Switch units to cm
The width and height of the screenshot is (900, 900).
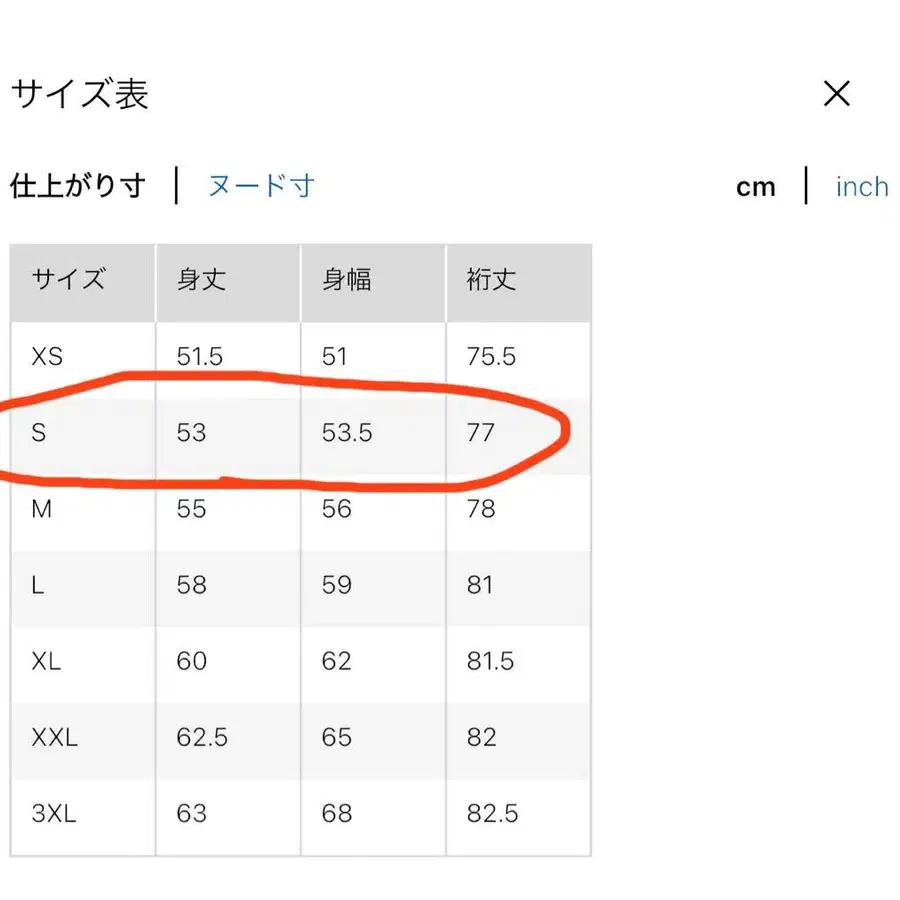(x=756, y=186)
